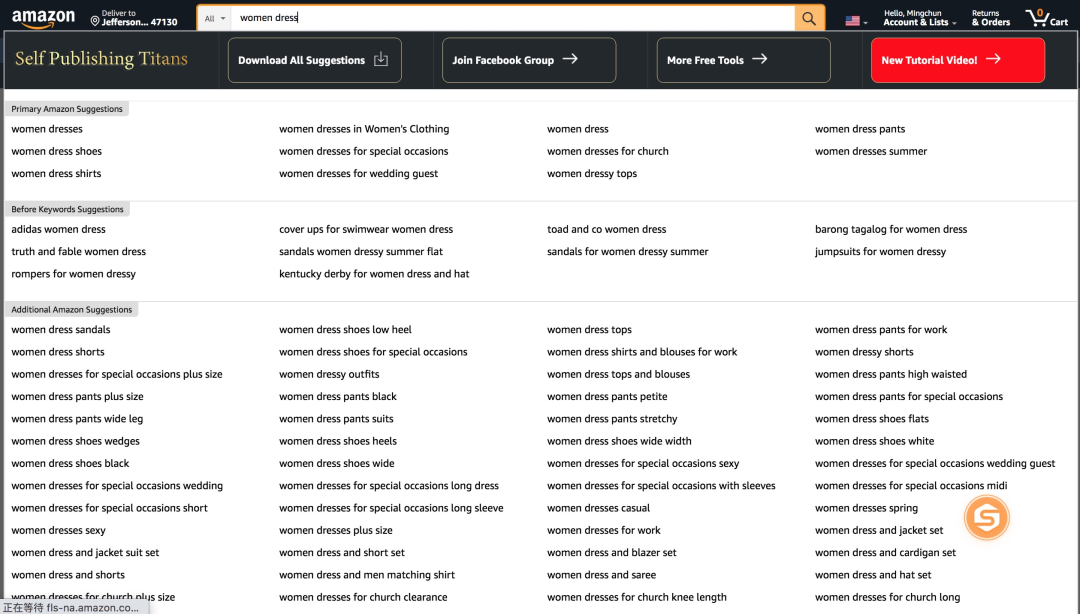The height and width of the screenshot is (614, 1080).
Task: Select women dress shoes low heel
Action: tap(345, 330)
